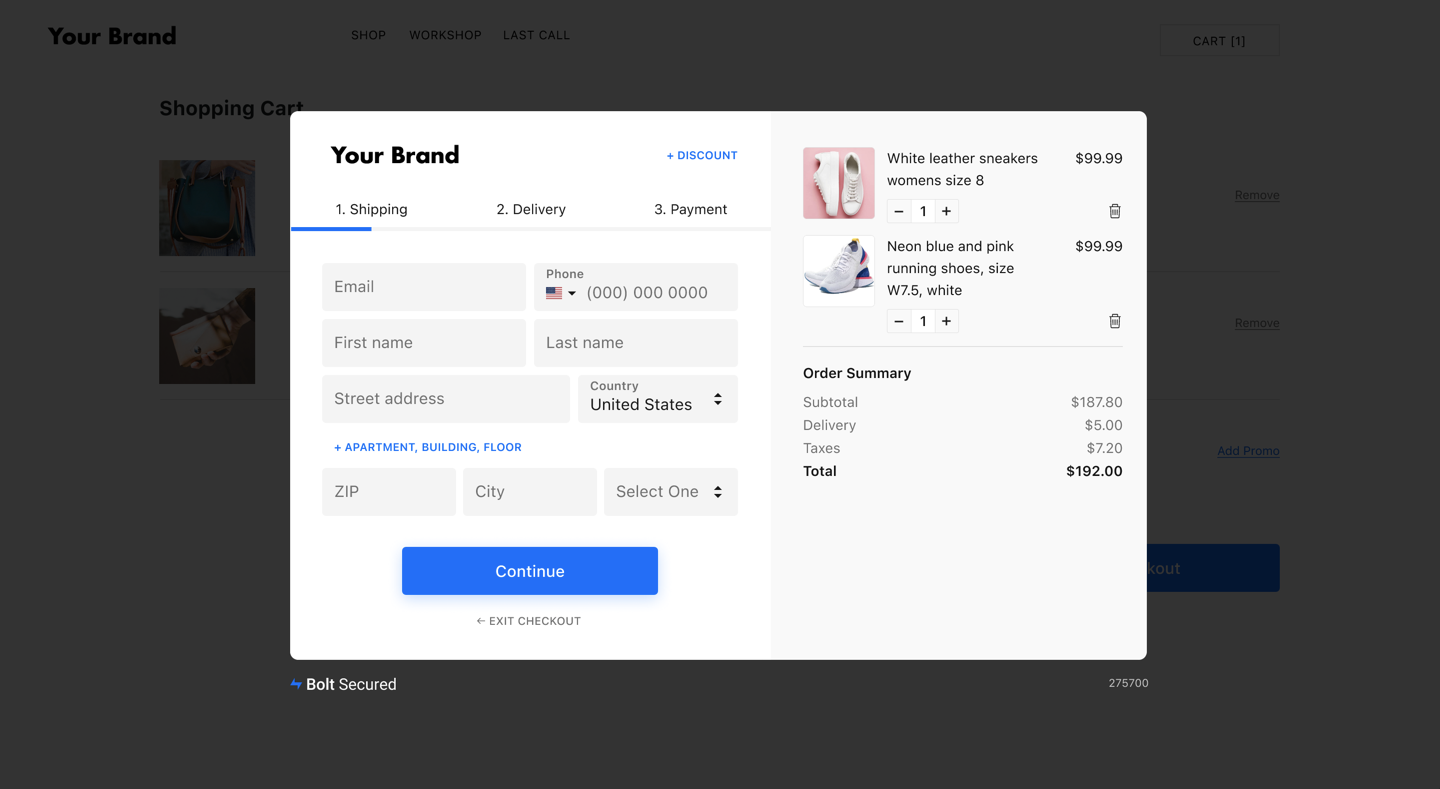Viewport: 1440px width, 789px height.
Task: Click the CART [1] button in the header
Action: (x=1219, y=41)
